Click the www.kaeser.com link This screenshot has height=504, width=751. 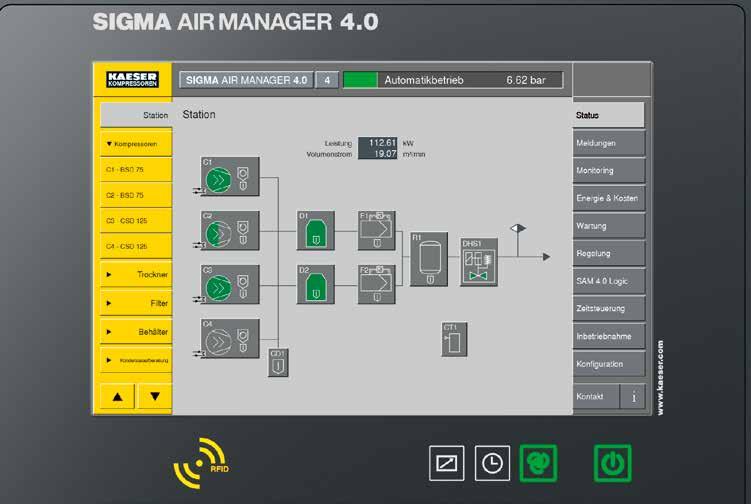pyautogui.click(x=660, y=378)
